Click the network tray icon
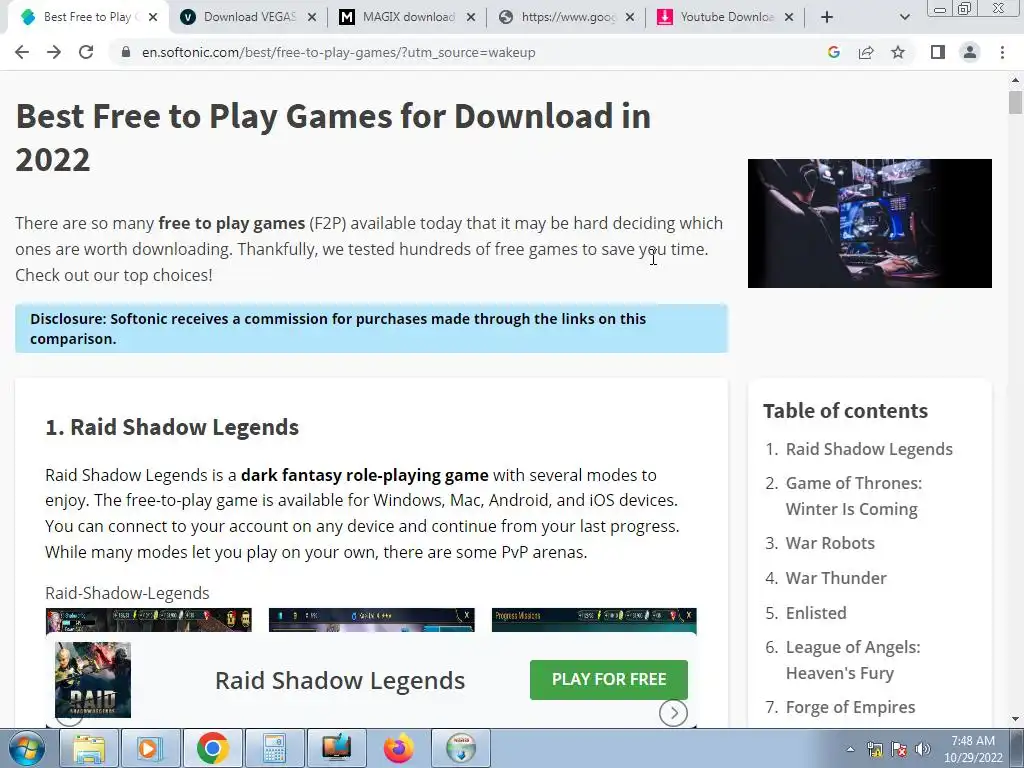Viewport: 1024px width, 768px height. pyautogui.click(x=874, y=749)
